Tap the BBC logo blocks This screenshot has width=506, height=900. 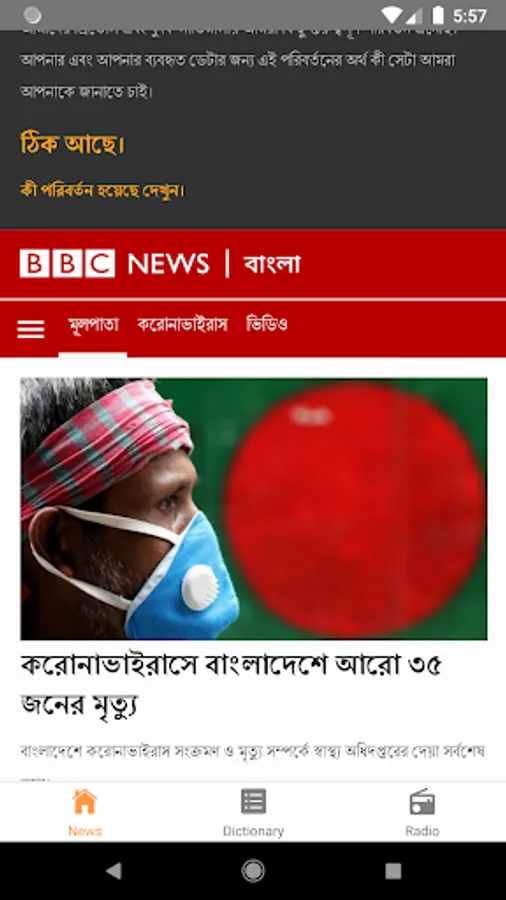tap(67, 263)
